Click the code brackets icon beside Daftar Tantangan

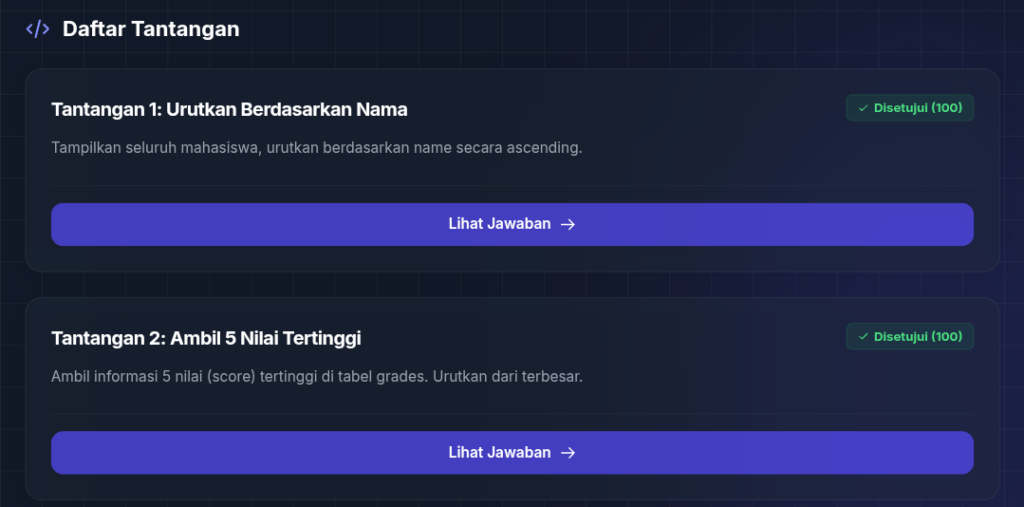[x=37, y=29]
